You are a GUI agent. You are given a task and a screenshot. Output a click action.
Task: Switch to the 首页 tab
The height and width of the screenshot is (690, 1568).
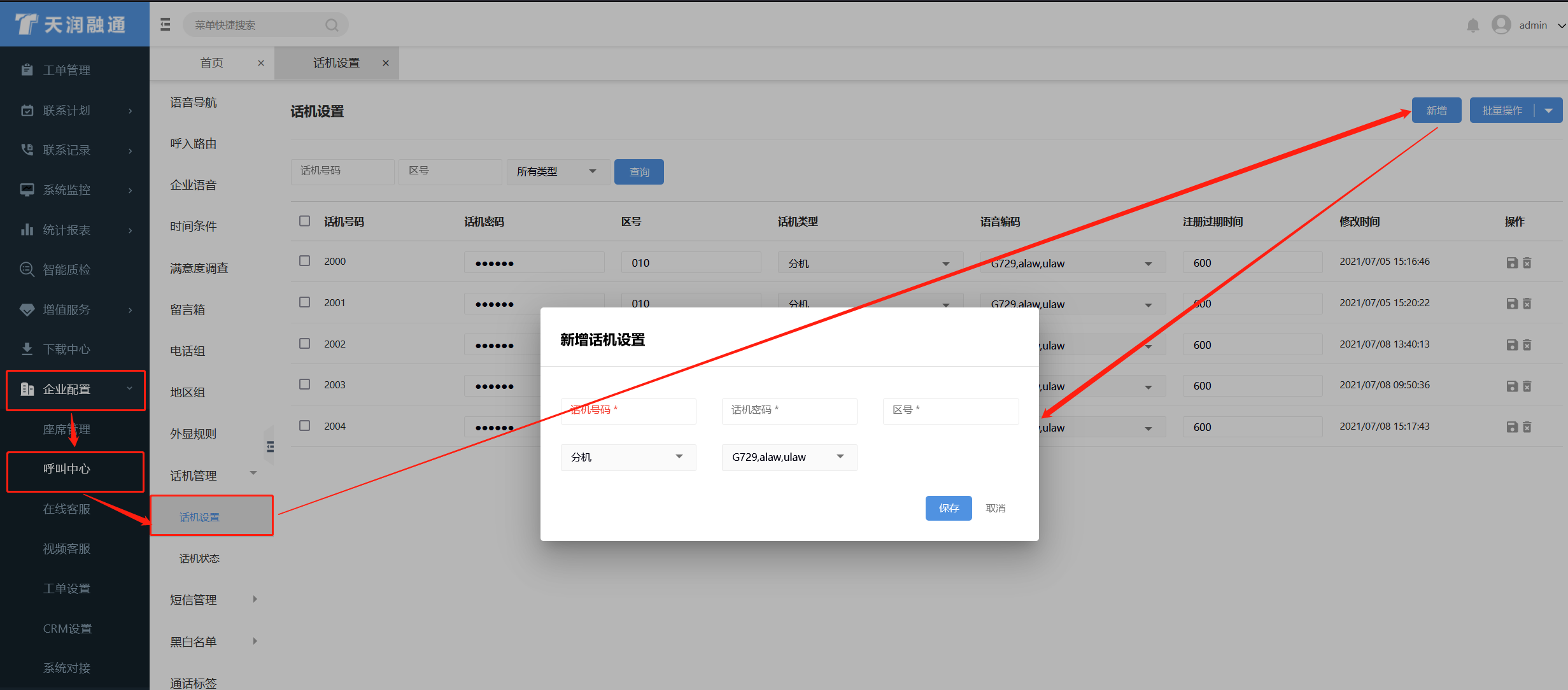click(x=211, y=63)
